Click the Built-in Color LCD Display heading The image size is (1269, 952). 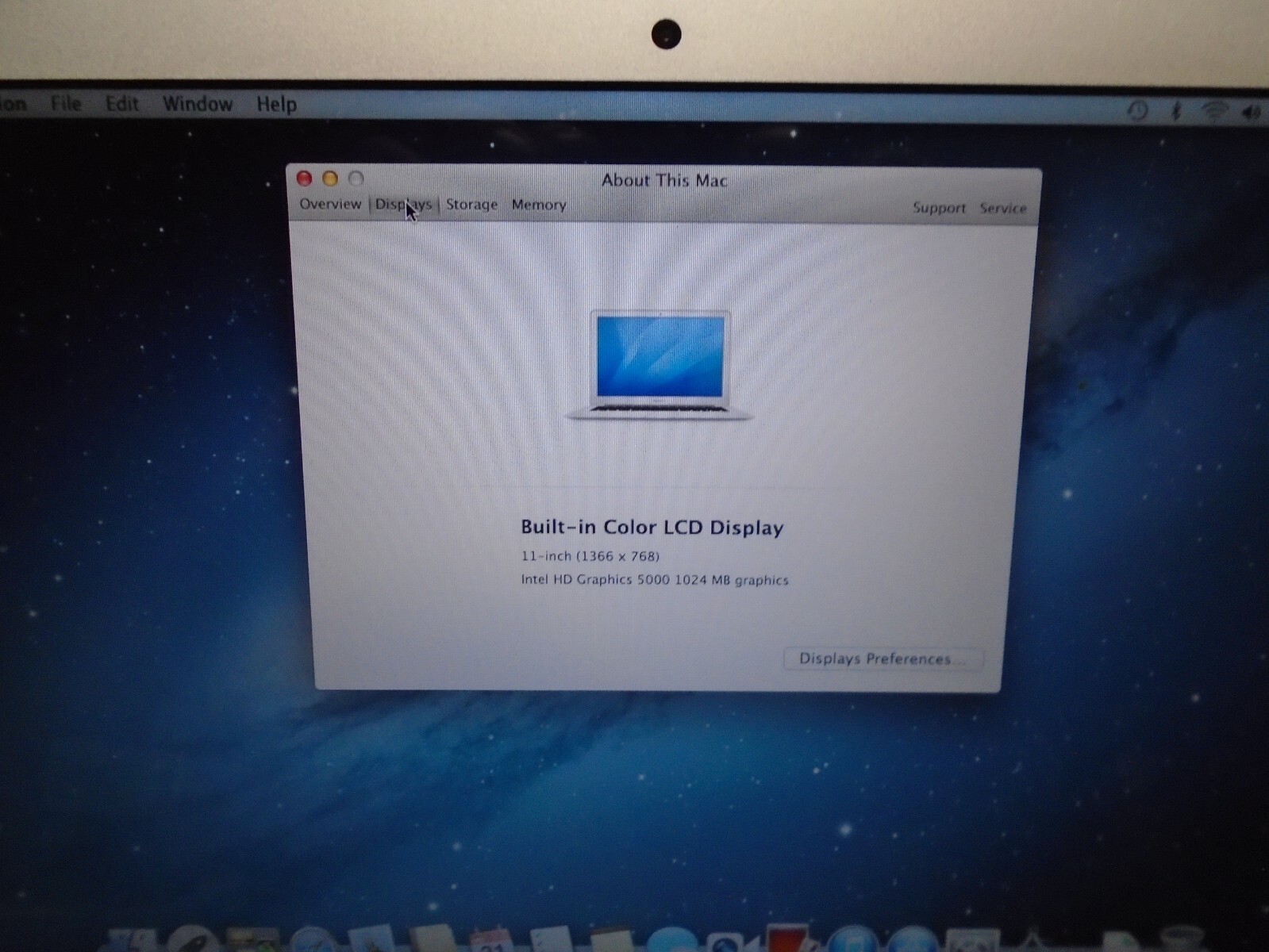[652, 528]
